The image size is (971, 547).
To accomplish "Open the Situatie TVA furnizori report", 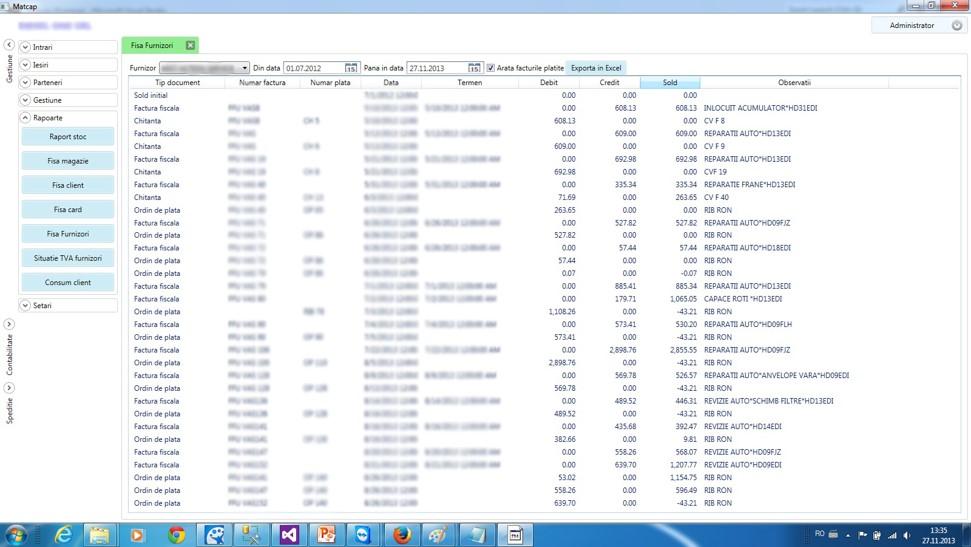I will coord(68,258).
